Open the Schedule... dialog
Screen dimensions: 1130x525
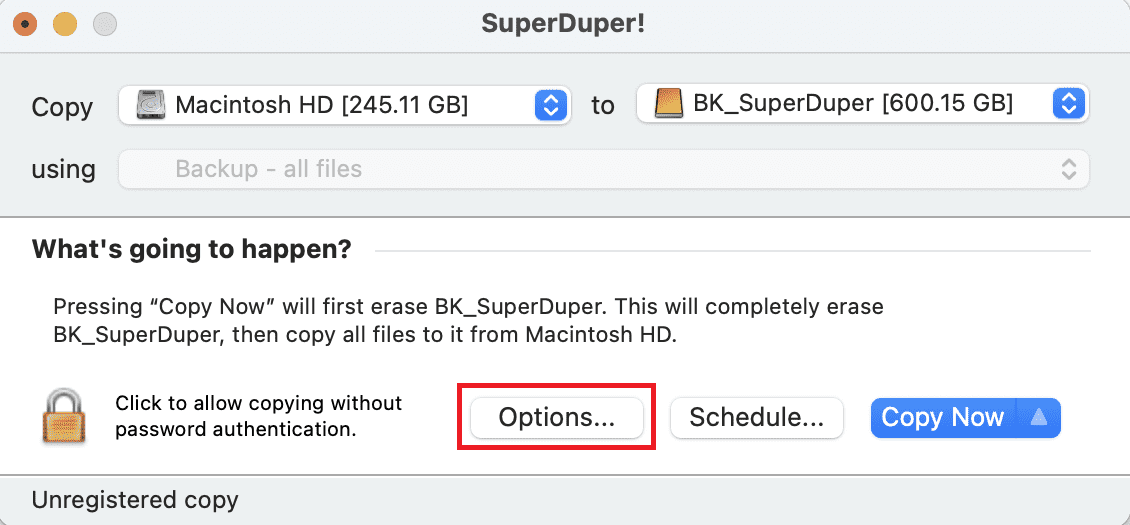pyautogui.click(x=757, y=417)
